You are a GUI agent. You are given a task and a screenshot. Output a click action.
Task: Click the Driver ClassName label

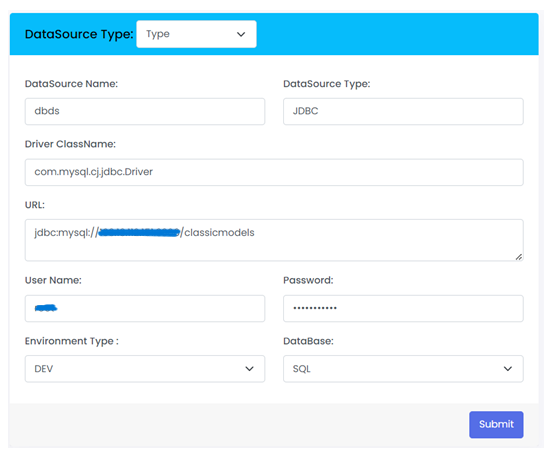coord(70,144)
